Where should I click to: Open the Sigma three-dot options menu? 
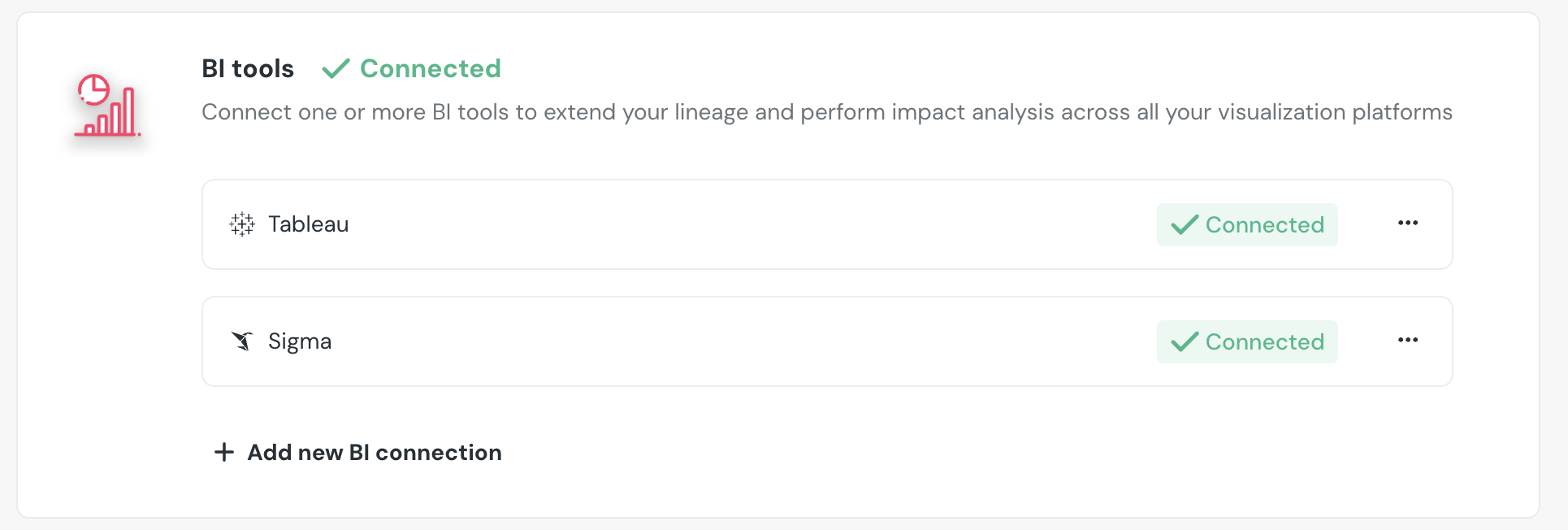pos(1408,341)
